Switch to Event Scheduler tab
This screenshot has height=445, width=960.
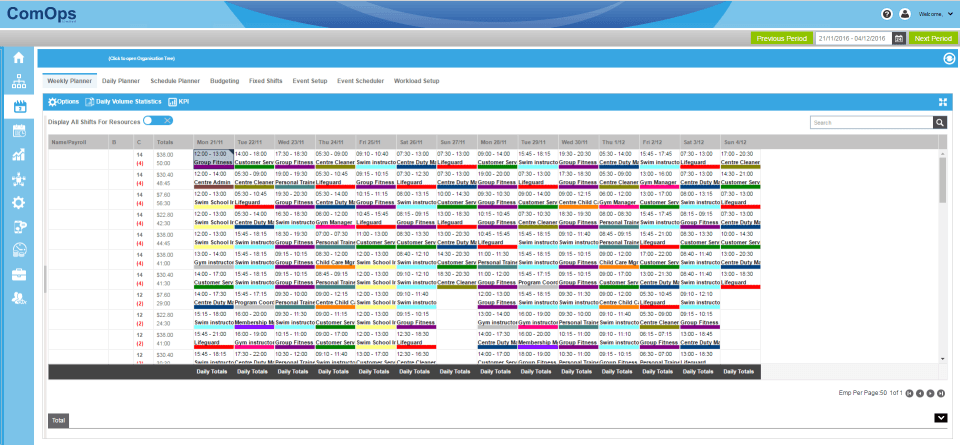coord(361,81)
